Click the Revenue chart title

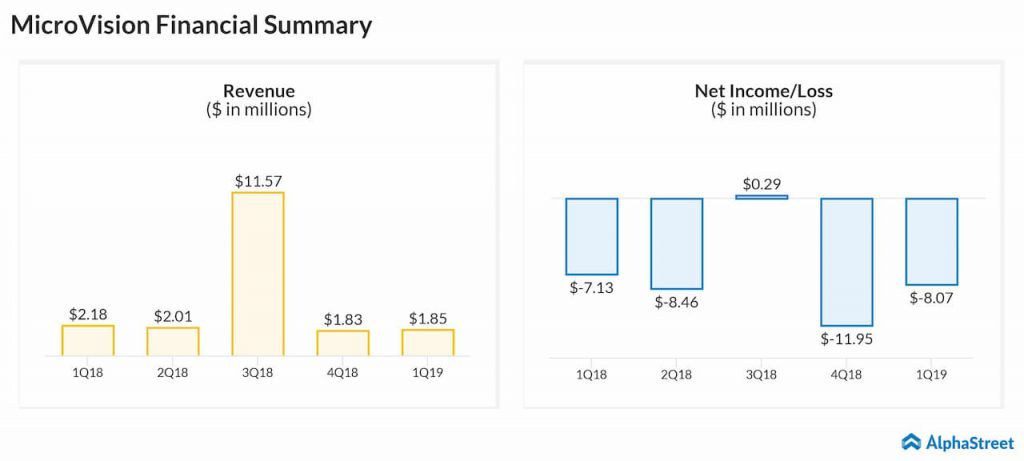(x=258, y=91)
